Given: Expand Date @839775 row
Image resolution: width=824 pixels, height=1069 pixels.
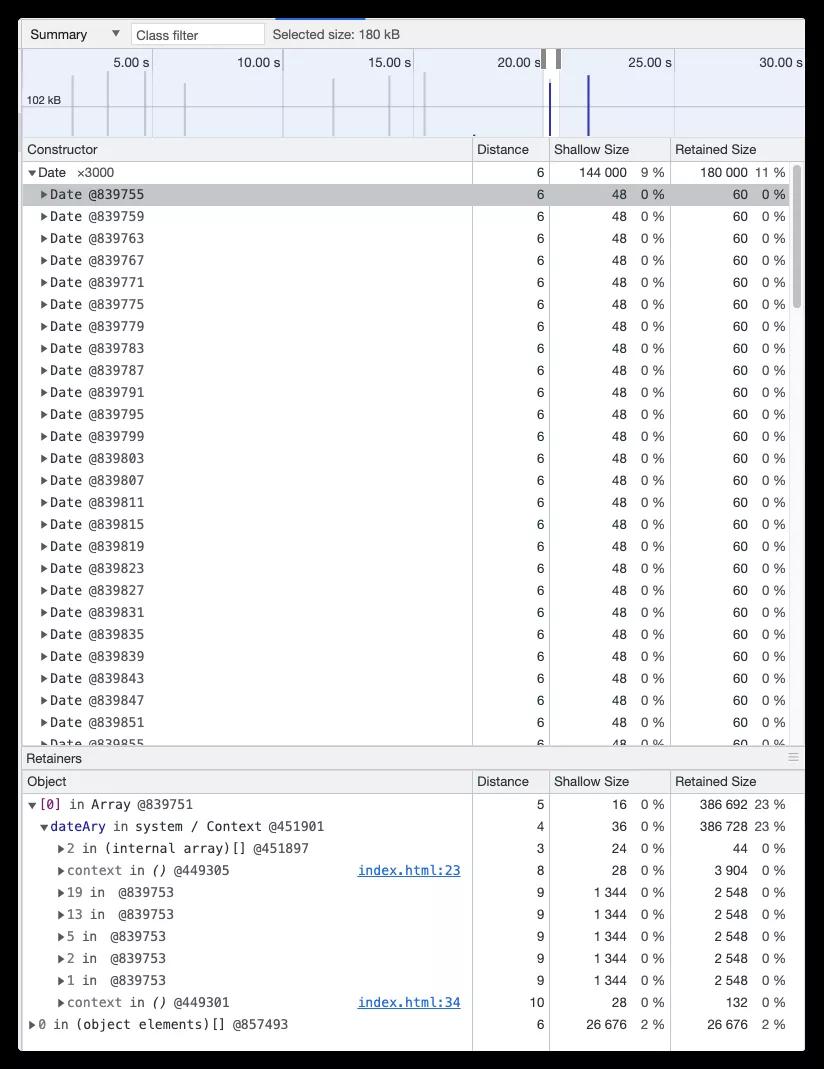Looking at the screenshot, I should pyautogui.click(x=44, y=305).
